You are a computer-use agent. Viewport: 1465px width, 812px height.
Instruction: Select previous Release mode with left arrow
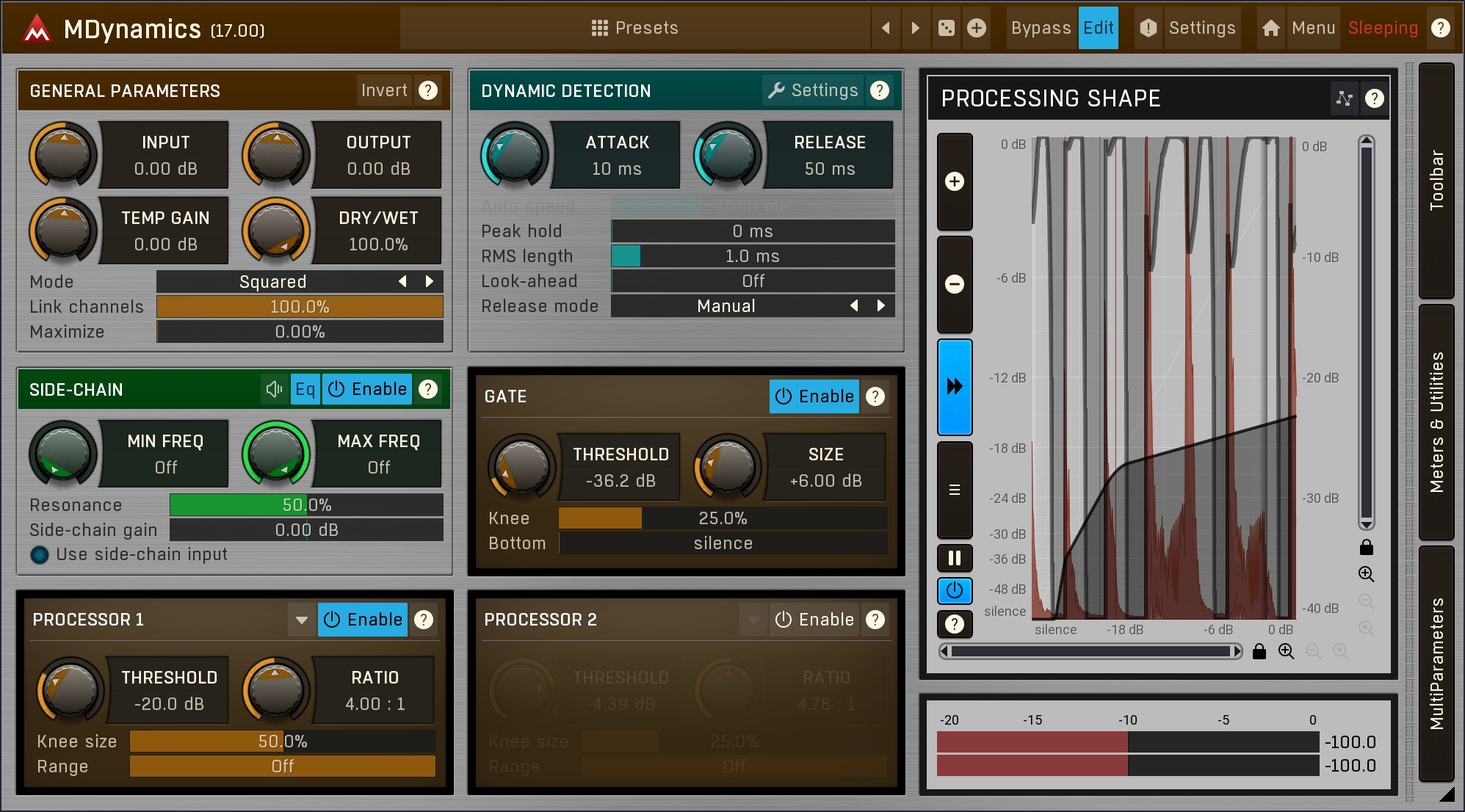(x=854, y=306)
